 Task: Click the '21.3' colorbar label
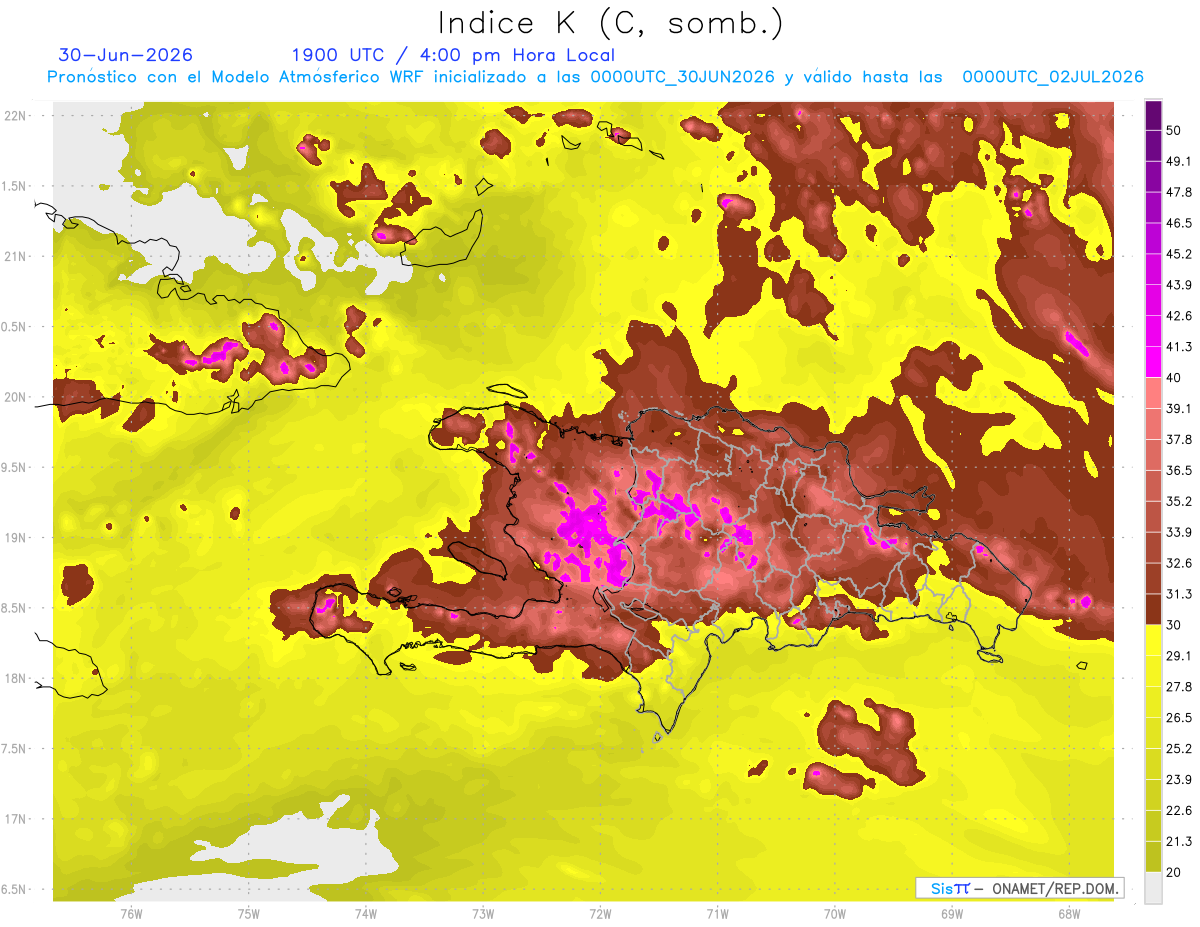coord(1179,841)
